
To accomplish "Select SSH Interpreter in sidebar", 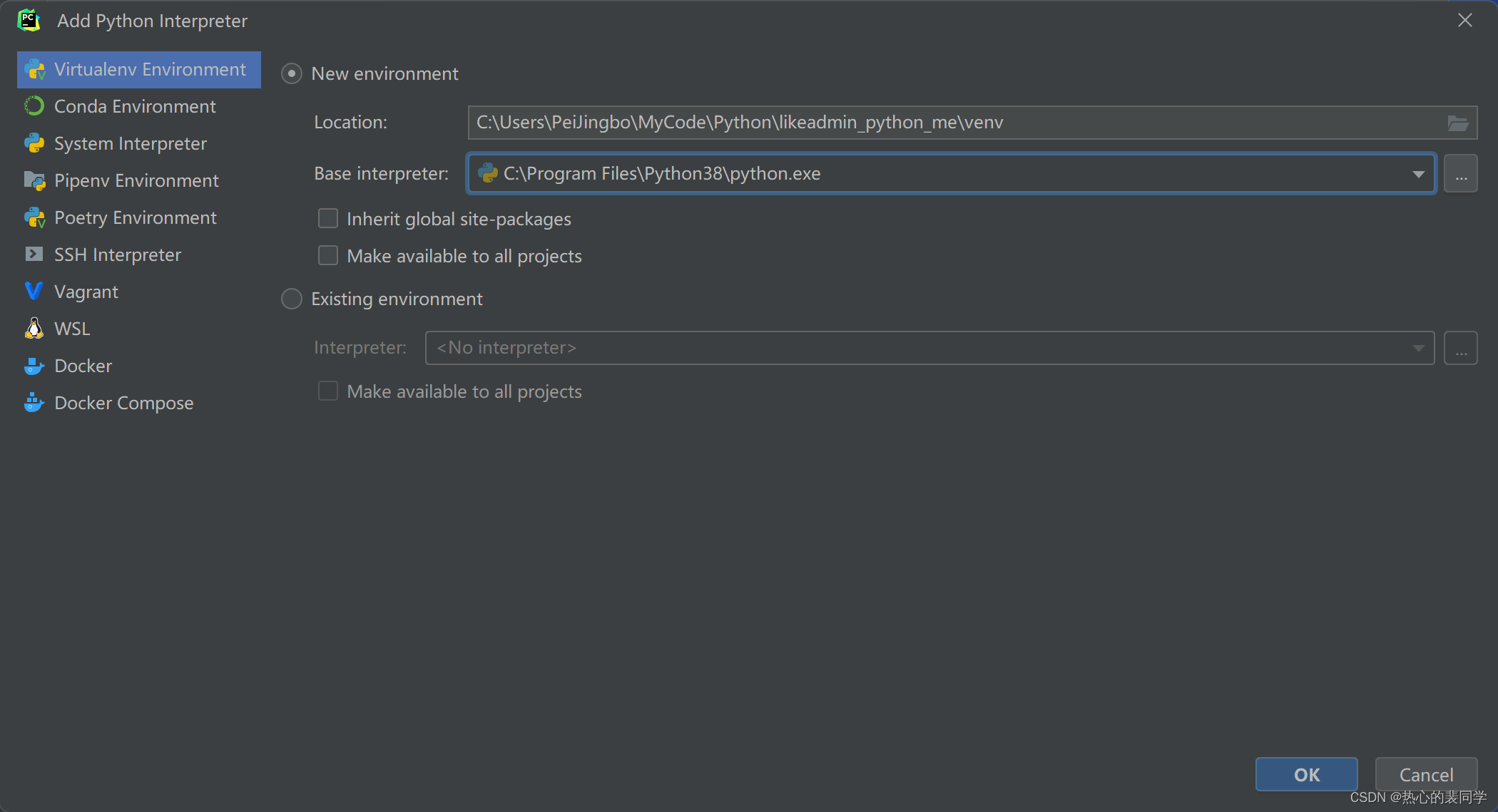I will pyautogui.click(x=139, y=255).
